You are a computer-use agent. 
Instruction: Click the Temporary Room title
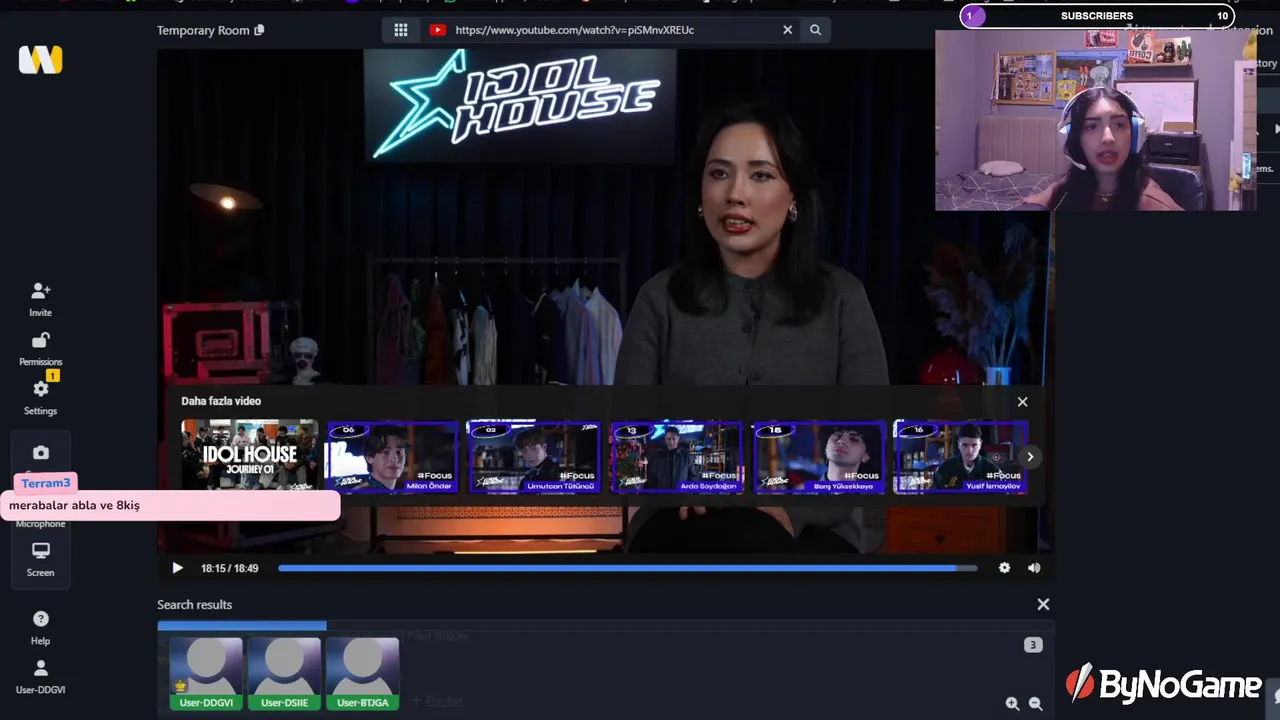pos(203,30)
